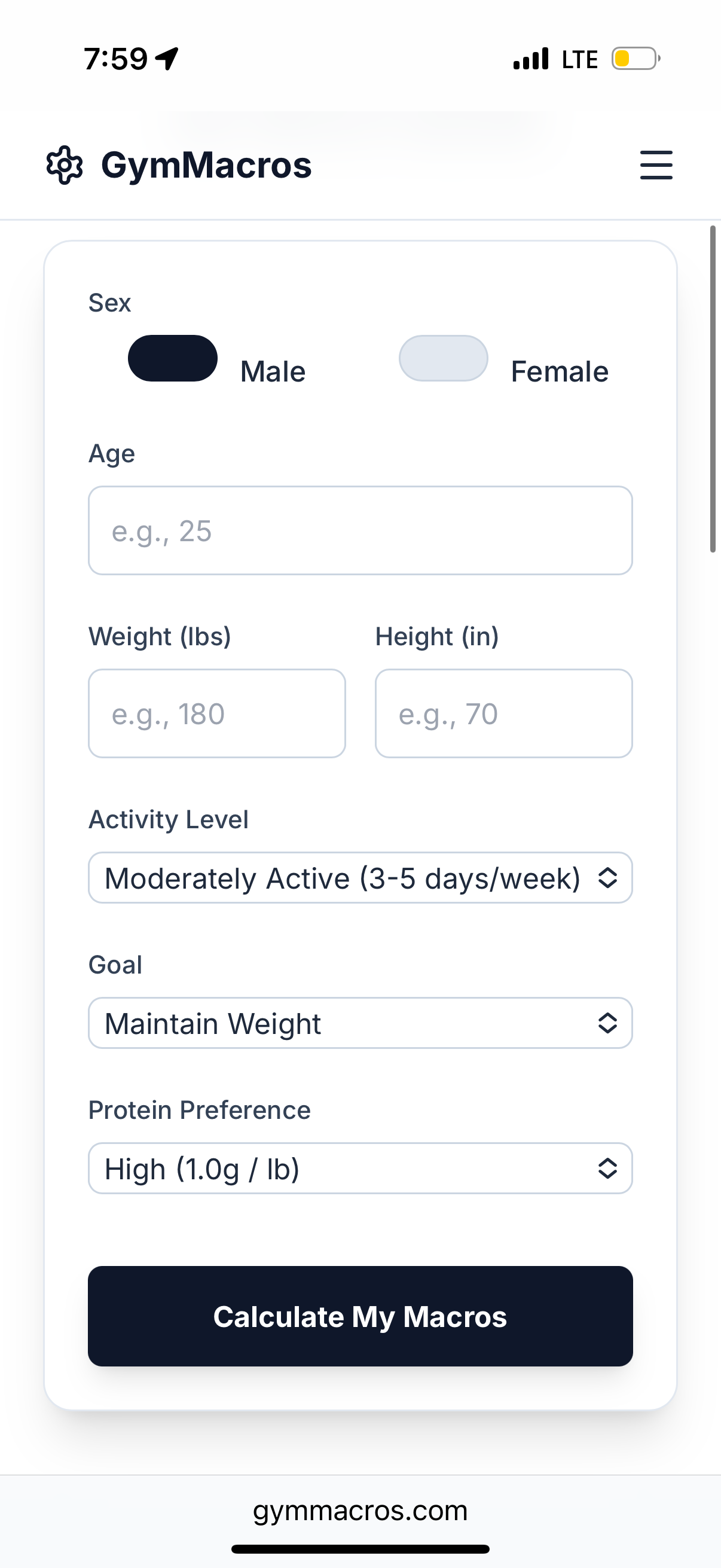Open the Protein Preference selector
The image size is (721, 1568).
point(360,1168)
